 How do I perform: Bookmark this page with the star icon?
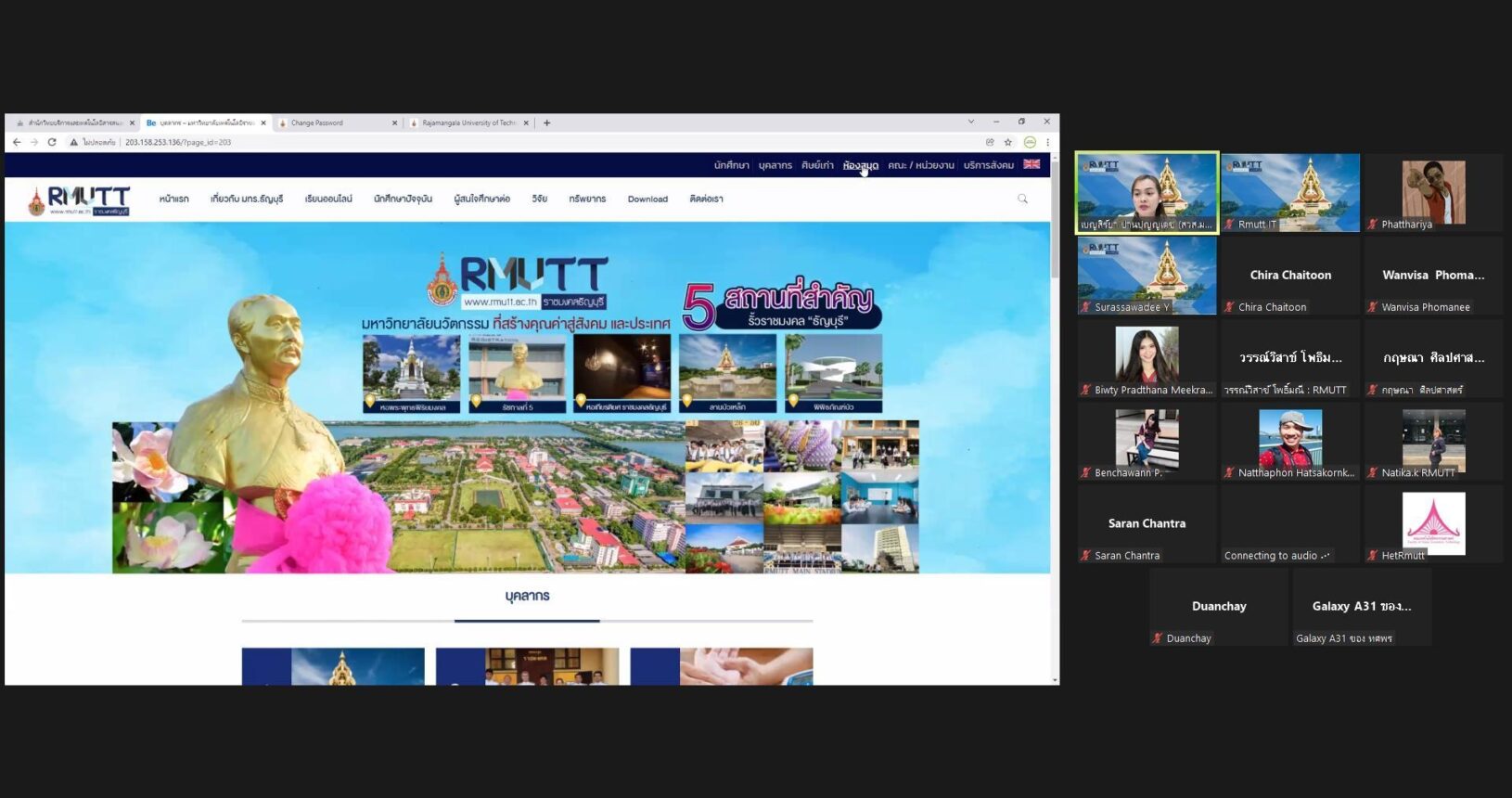[1008, 142]
